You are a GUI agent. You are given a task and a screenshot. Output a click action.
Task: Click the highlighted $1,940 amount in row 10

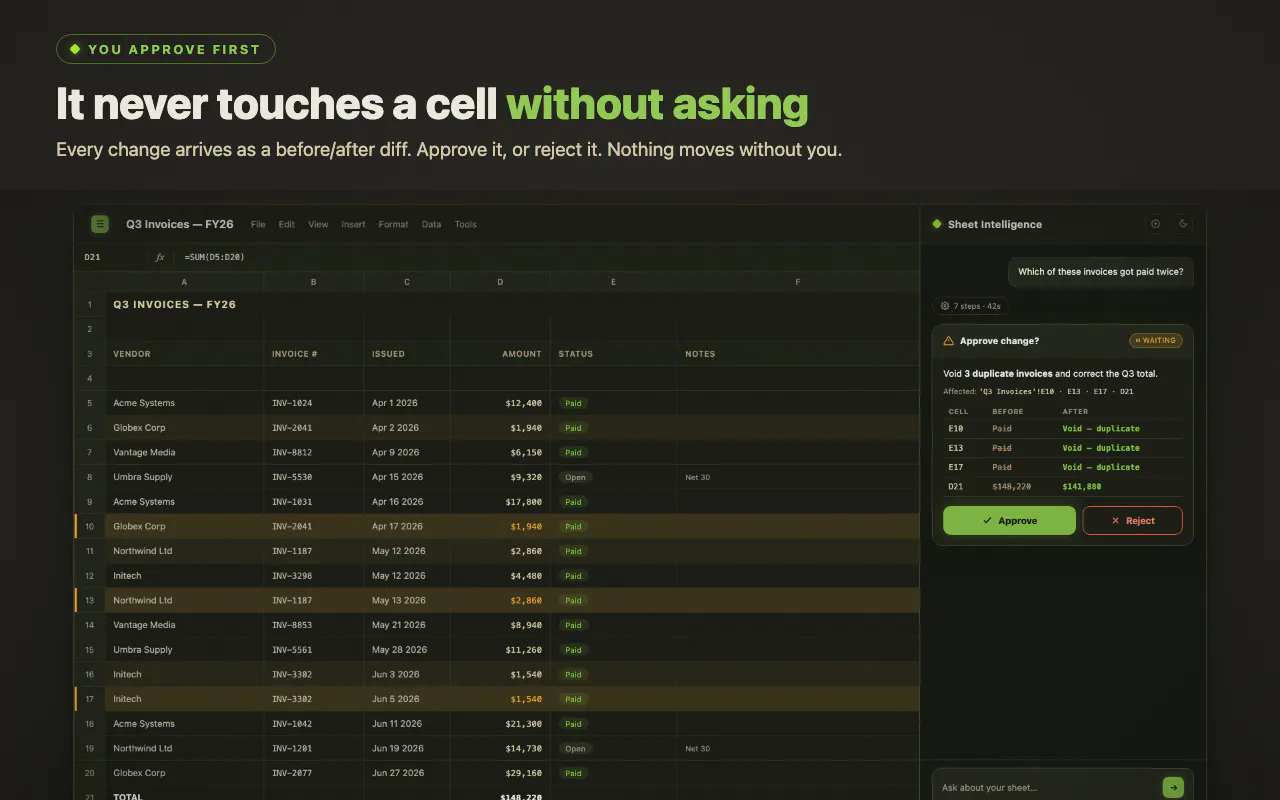(526, 526)
